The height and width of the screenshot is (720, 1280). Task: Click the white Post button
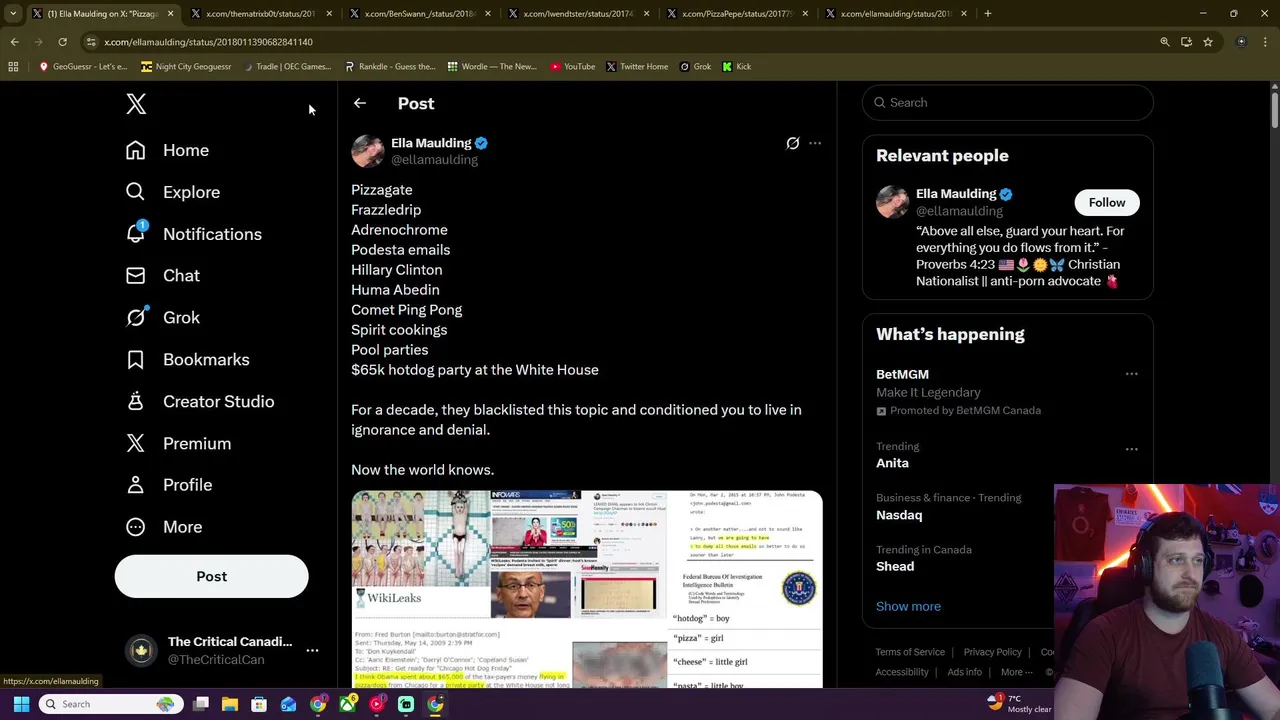(x=211, y=576)
